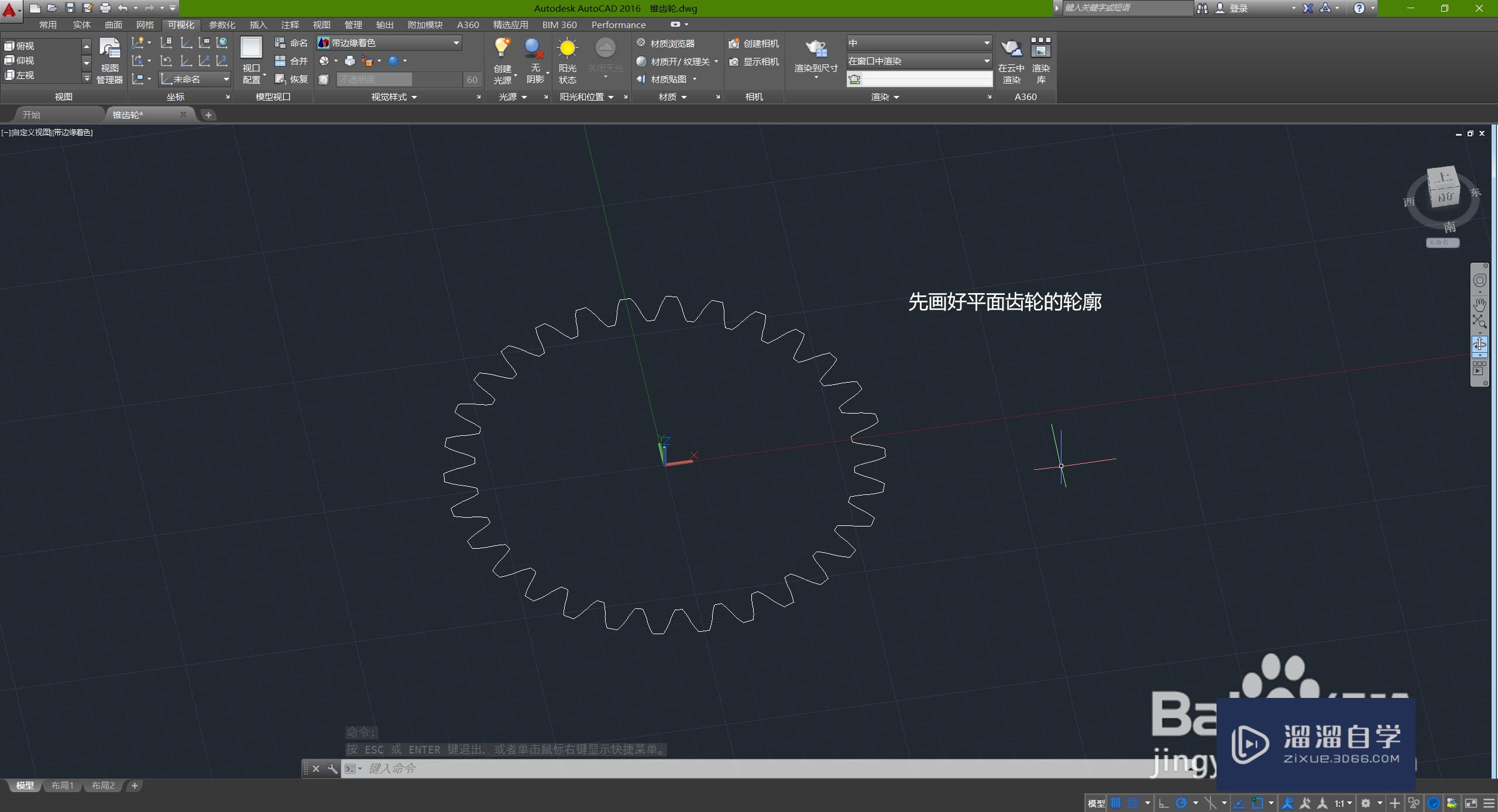Toggle ortho mode in status bar
Viewport: 1498px width, 812px height.
click(1163, 803)
